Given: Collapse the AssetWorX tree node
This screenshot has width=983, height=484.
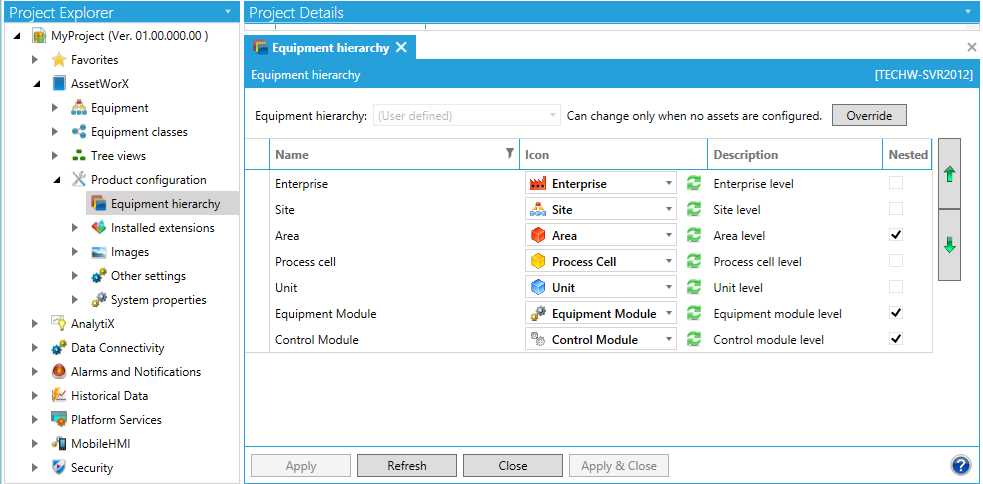Looking at the screenshot, I should click(x=36, y=84).
